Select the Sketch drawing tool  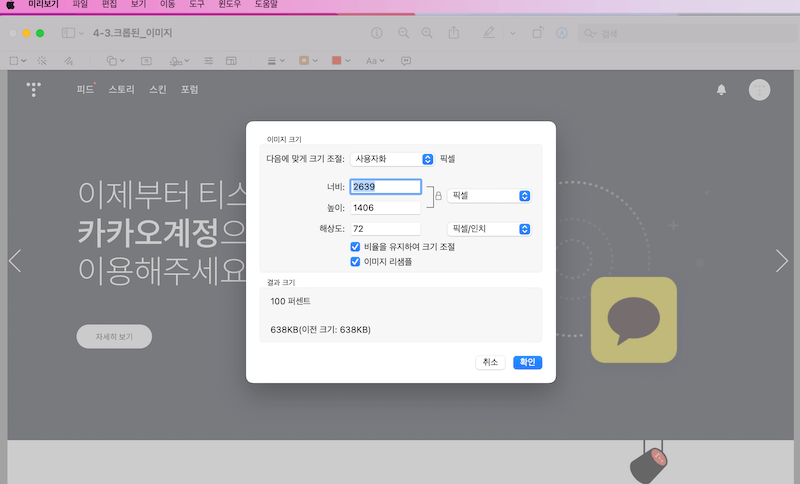[x=68, y=61]
